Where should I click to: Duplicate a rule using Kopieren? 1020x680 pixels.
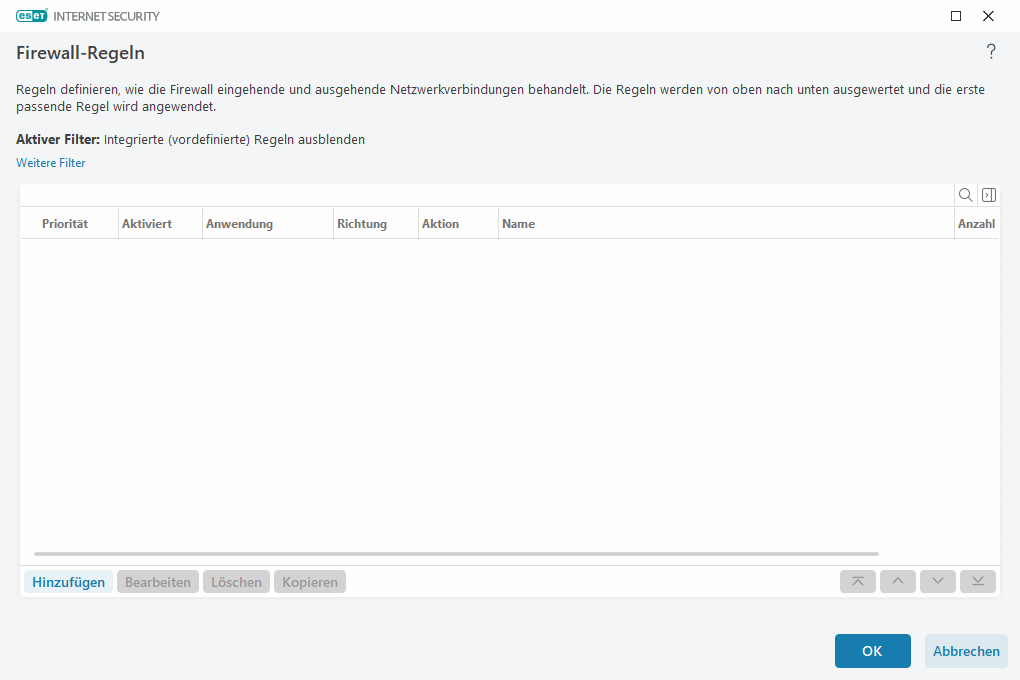[x=309, y=581]
